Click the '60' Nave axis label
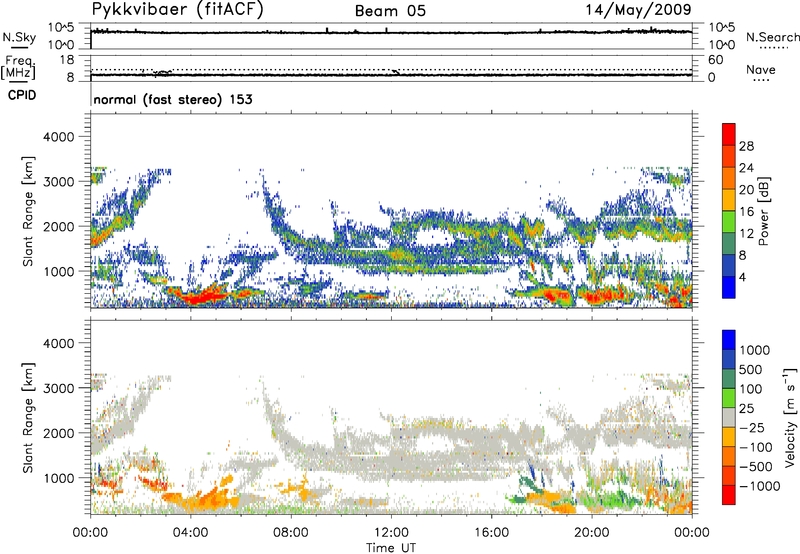Image resolution: width=800 pixels, height=554 pixels. [716, 60]
